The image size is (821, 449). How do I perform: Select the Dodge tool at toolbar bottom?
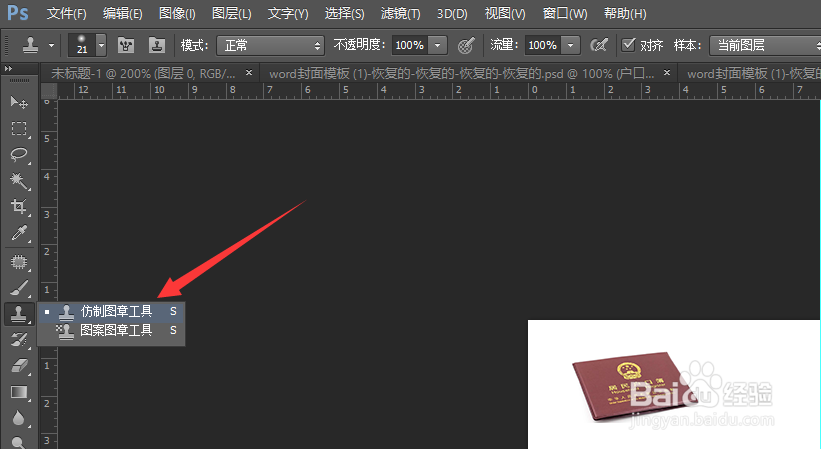click(19, 443)
